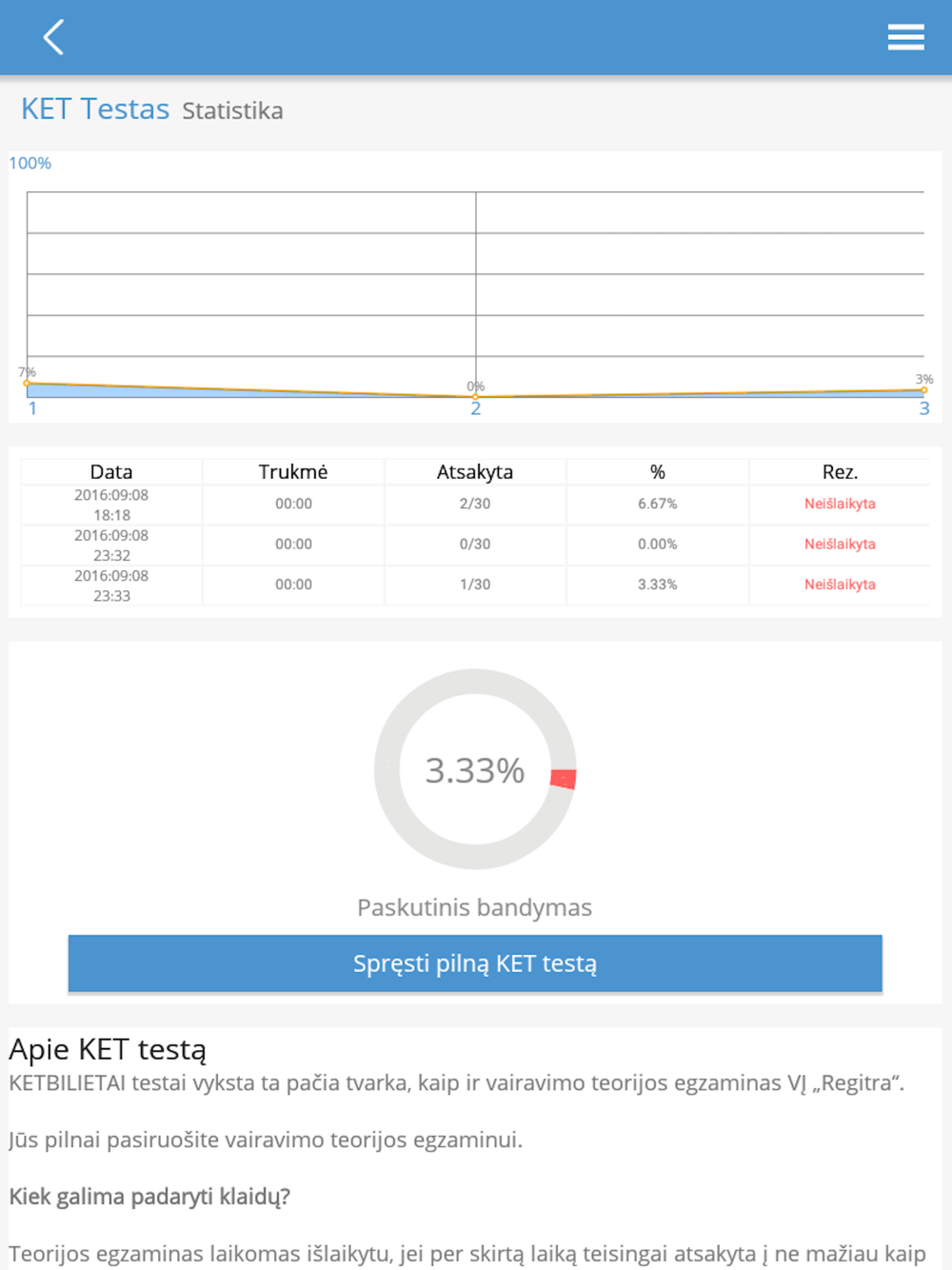Click the Trukmė column header
Screen dimensions: 952x1270
point(293,472)
